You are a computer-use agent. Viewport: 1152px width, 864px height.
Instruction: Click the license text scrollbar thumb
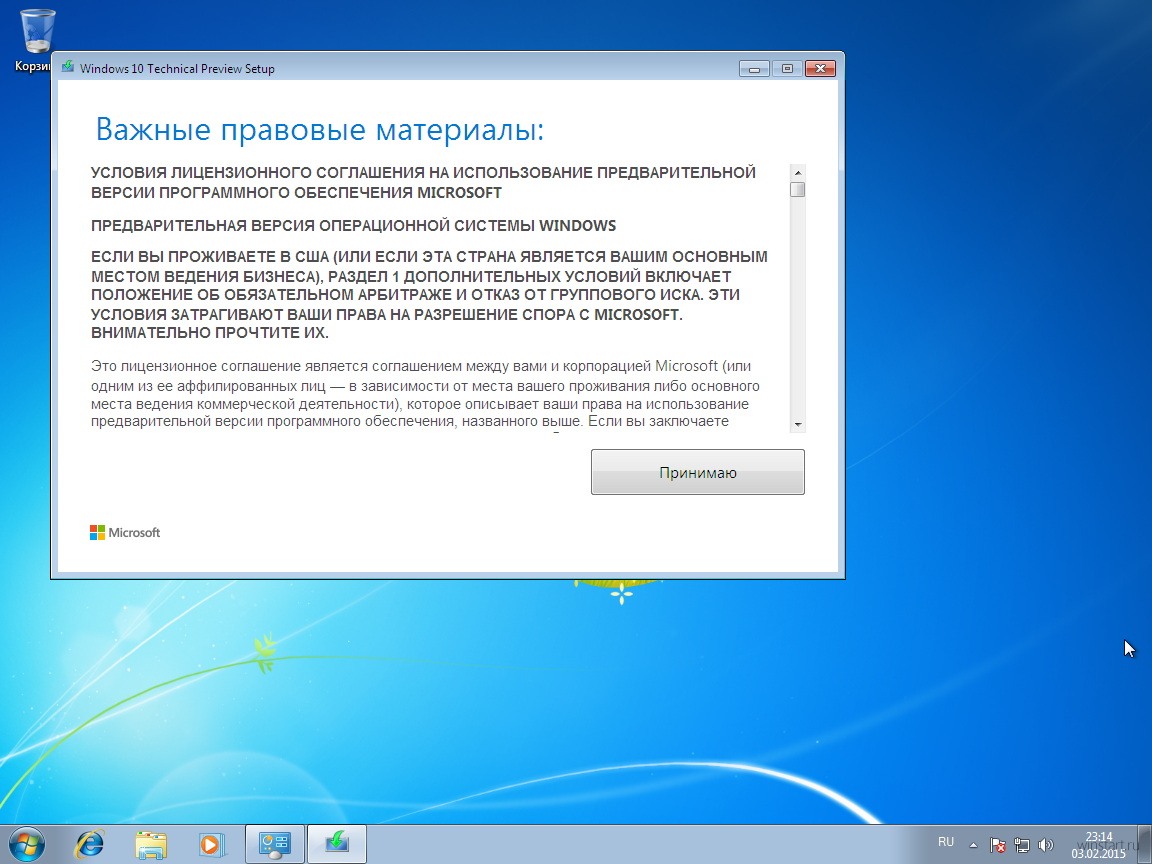click(x=797, y=190)
